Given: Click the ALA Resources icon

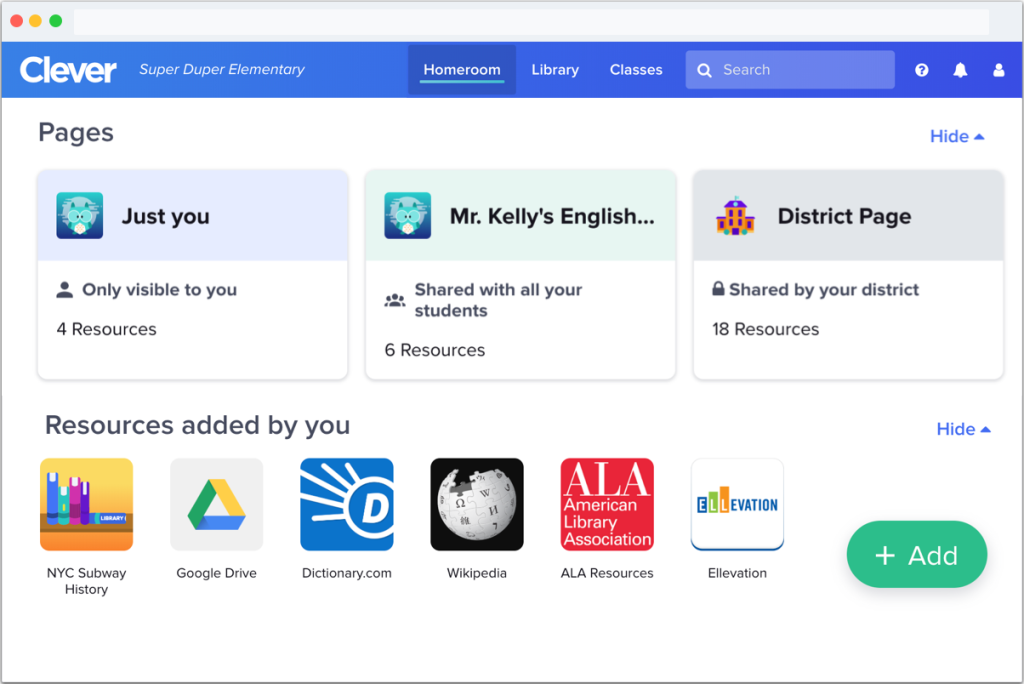Looking at the screenshot, I should (x=607, y=505).
